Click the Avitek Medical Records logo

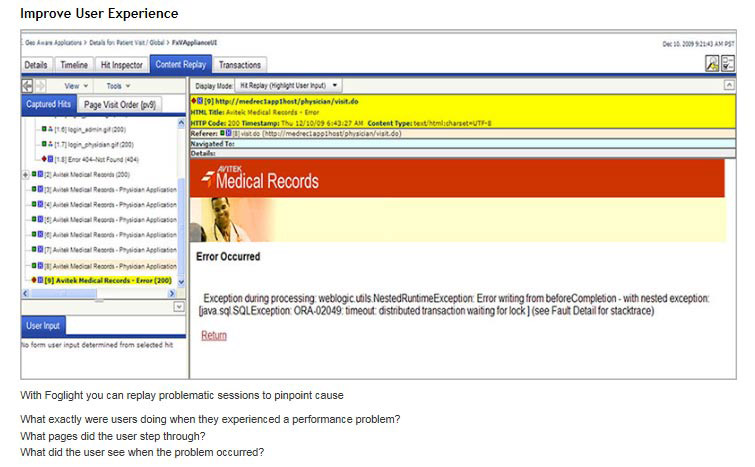(260, 178)
